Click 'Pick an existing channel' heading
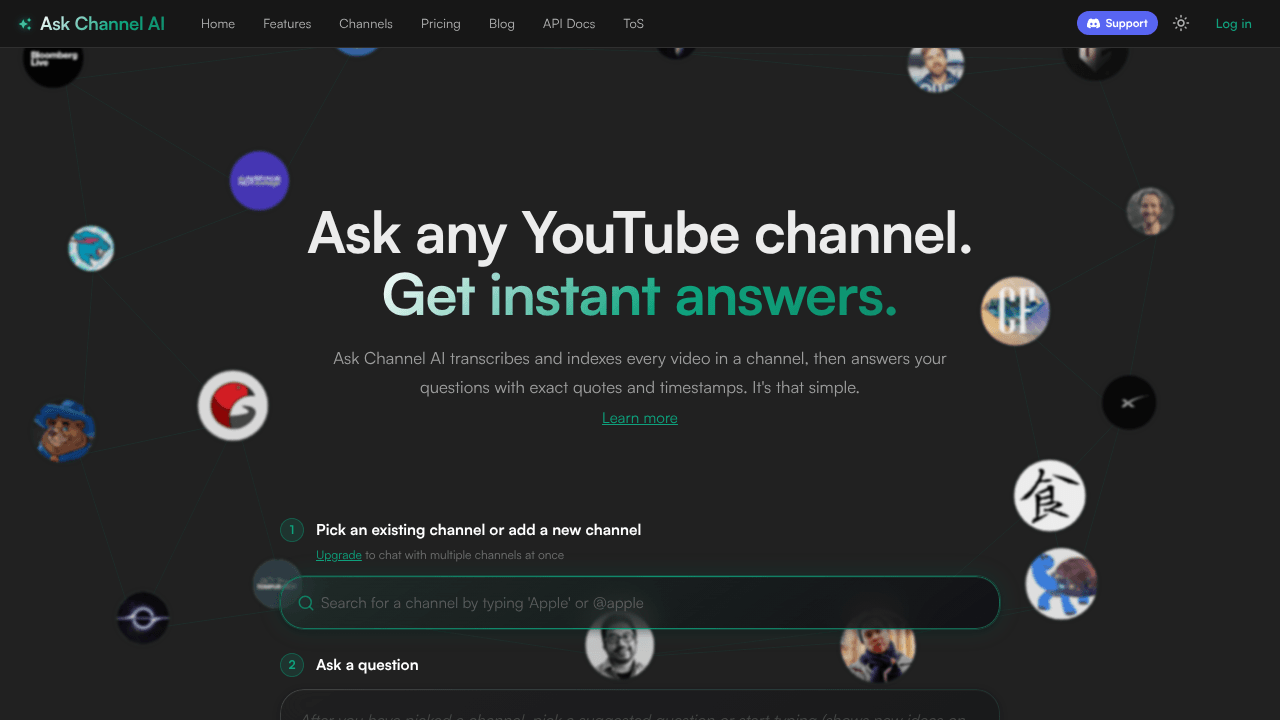Screen dimensions: 1280x720 coord(478,530)
